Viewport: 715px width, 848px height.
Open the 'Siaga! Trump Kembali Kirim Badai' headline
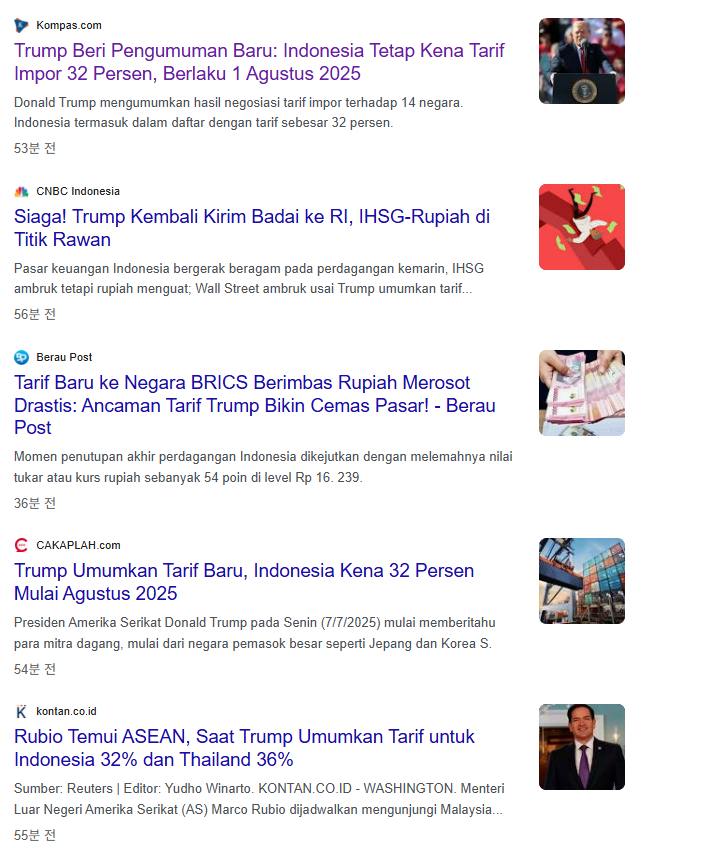[251, 228]
